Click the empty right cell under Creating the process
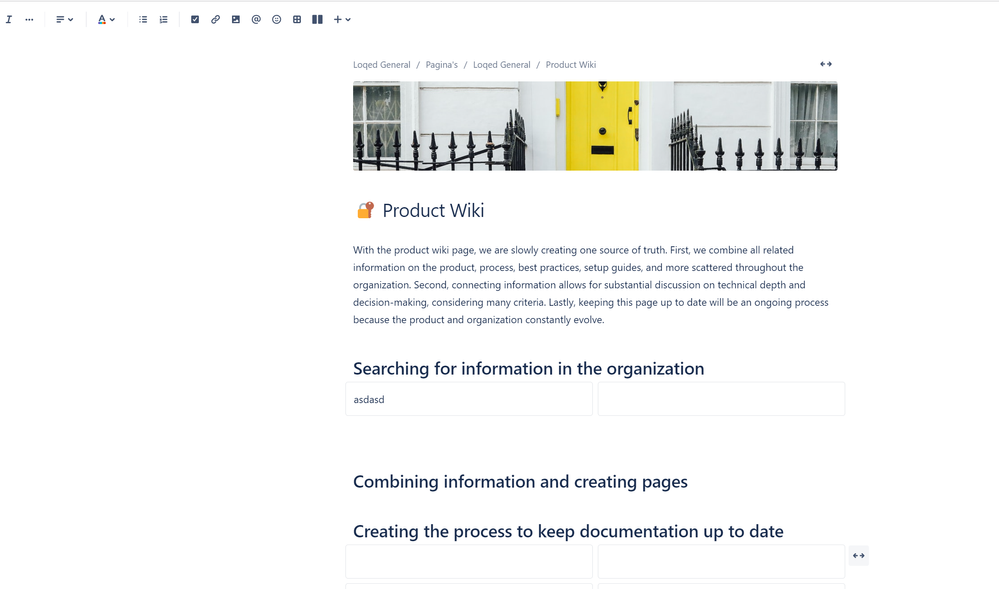999x589 pixels. click(x=721, y=562)
